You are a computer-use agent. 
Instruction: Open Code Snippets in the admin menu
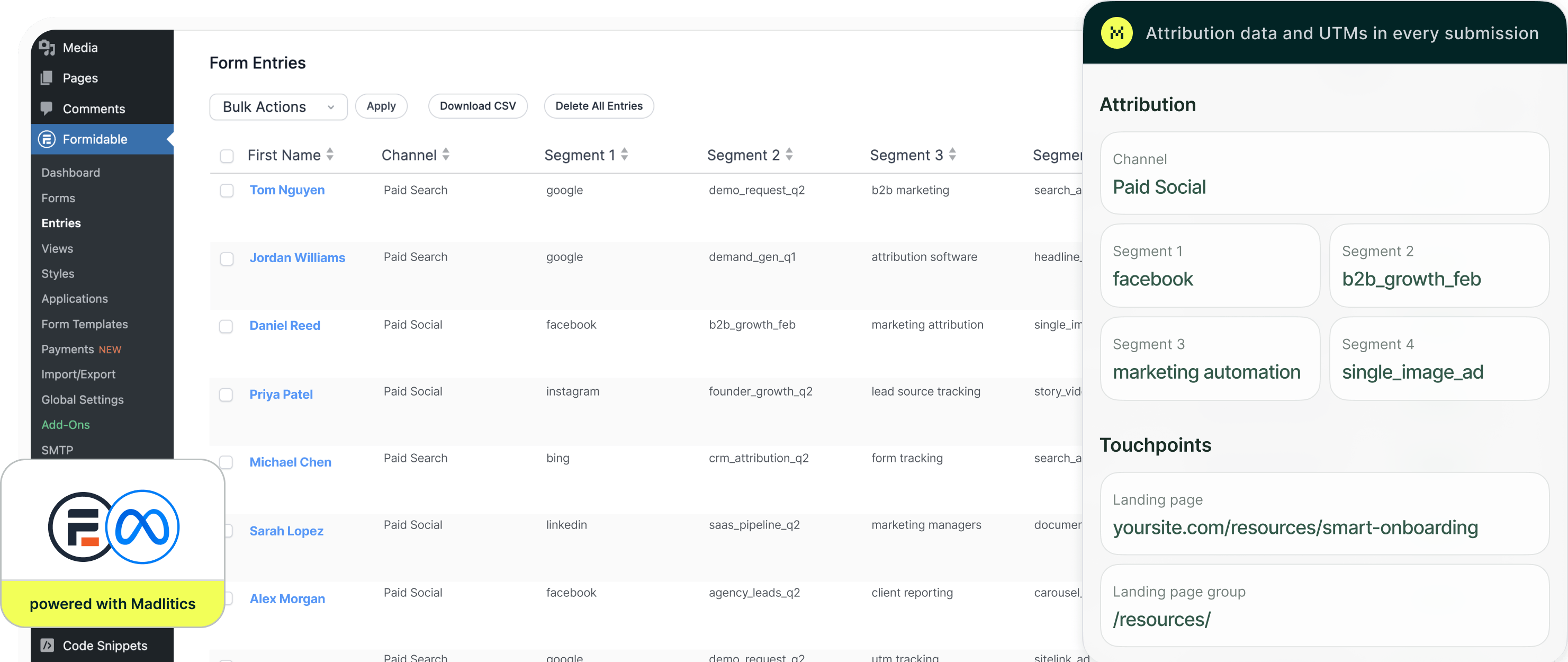pyautogui.click(x=102, y=645)
